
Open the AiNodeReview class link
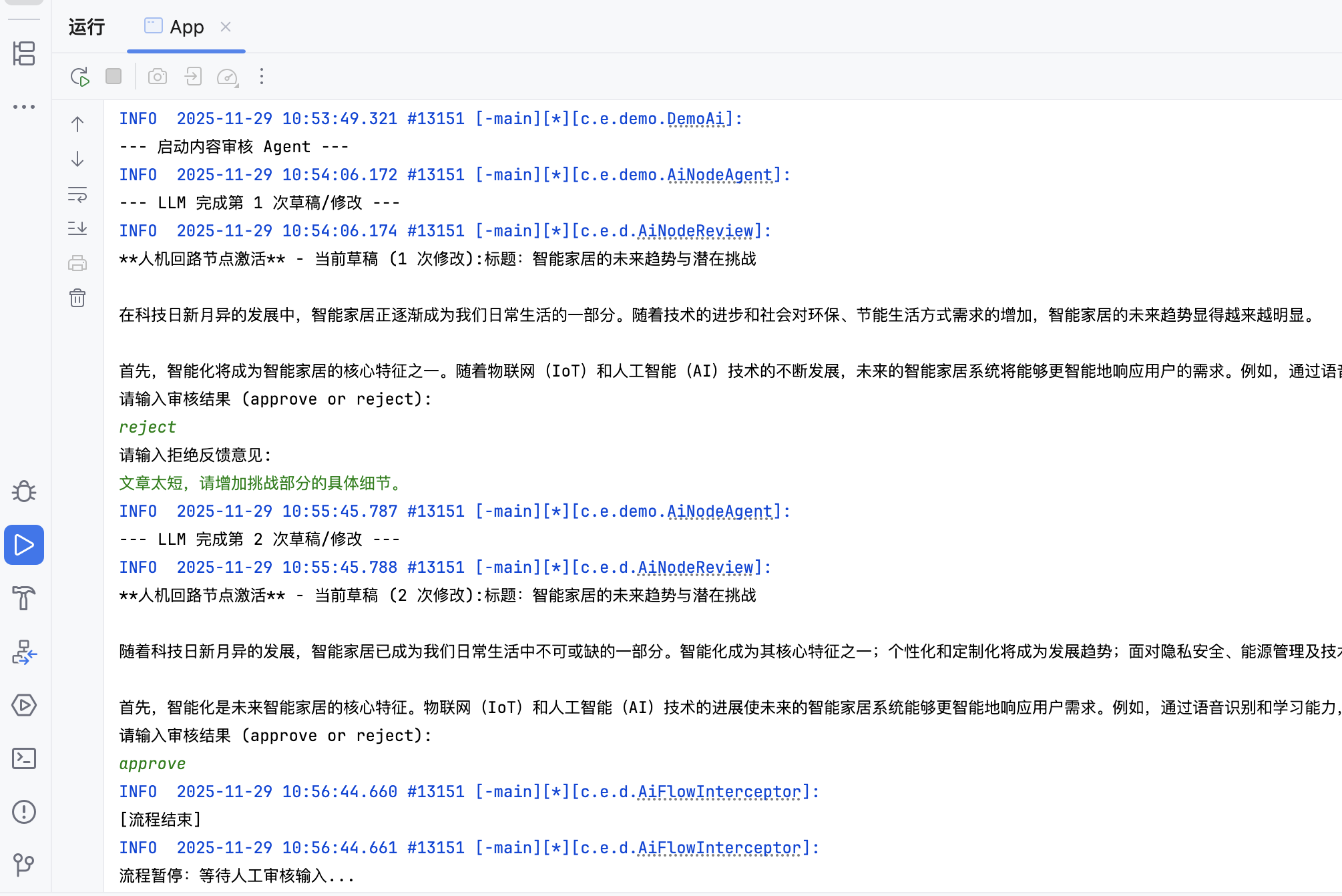tap(695, 231)
